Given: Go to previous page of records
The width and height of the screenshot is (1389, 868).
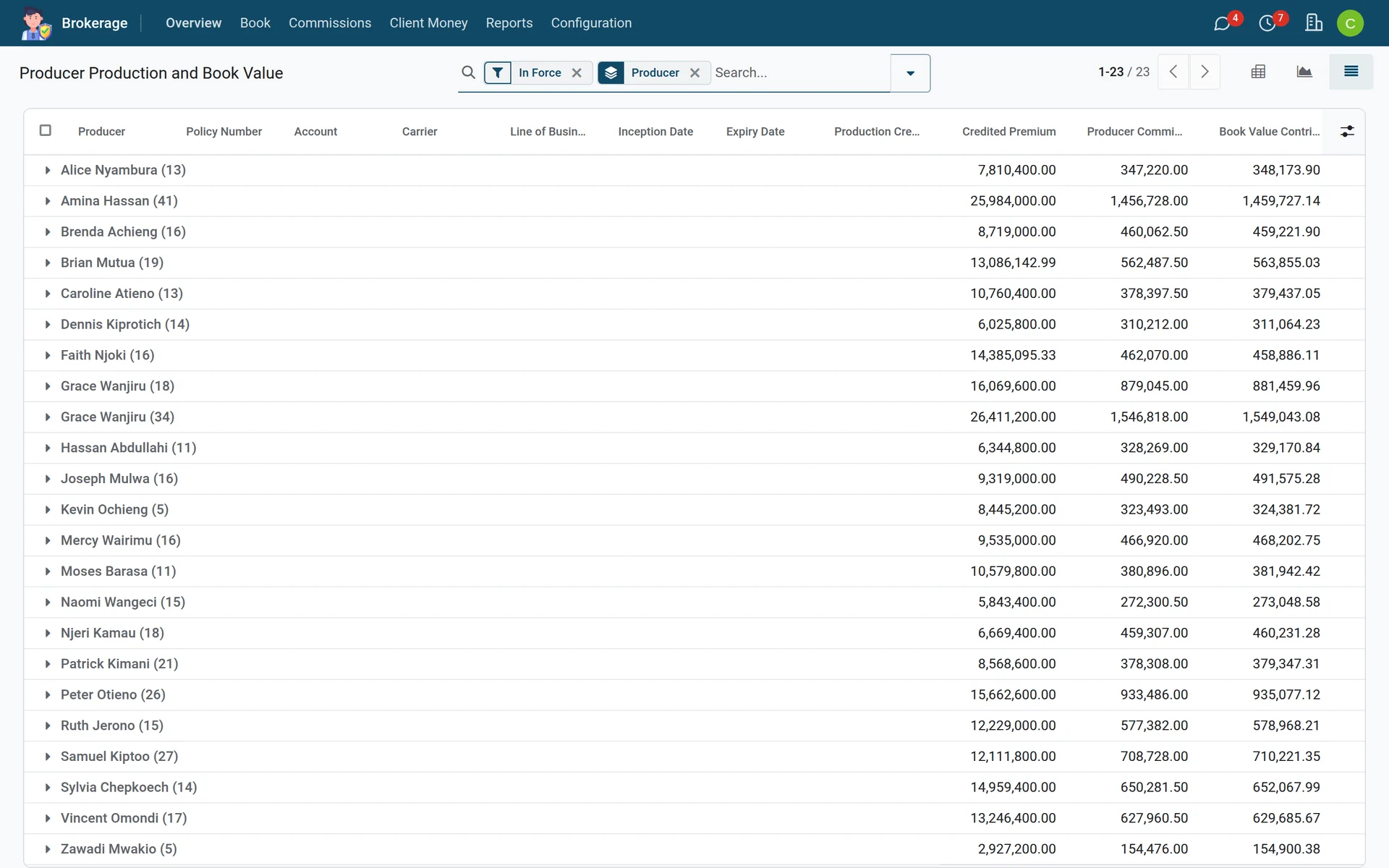Looking at the screenshot, I should [1173, 72].
